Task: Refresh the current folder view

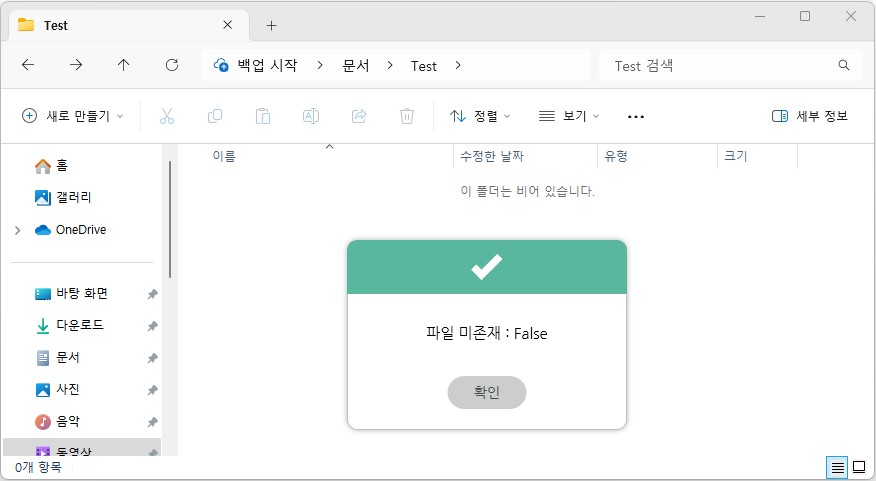Action: (172, 65)
